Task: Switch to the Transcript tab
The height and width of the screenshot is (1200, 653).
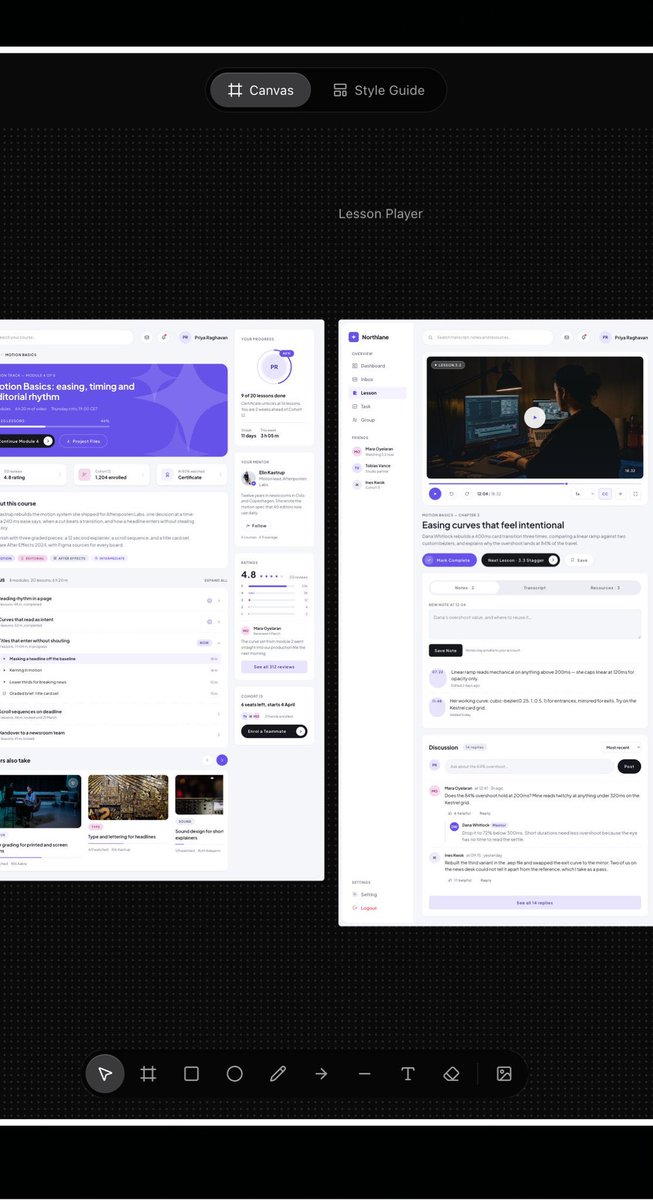Action: tap(535, 588)
